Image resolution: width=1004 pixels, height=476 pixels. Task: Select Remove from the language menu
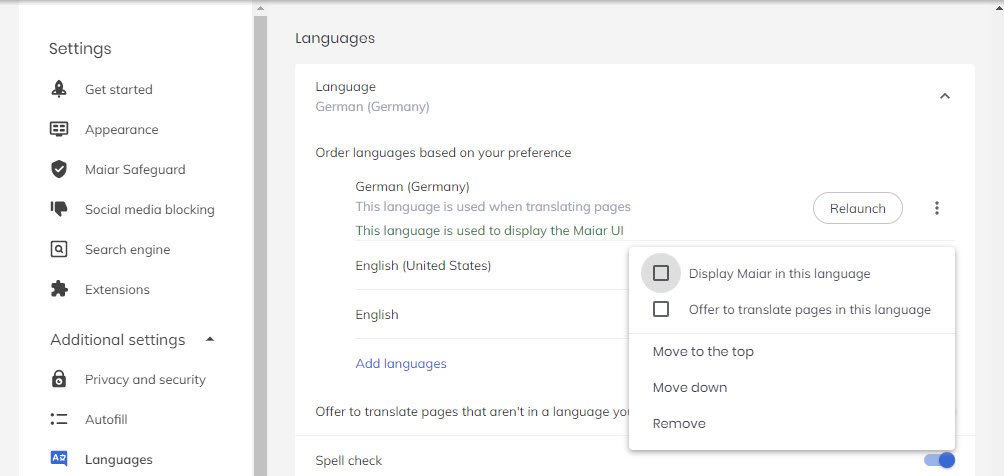point(679,423)
